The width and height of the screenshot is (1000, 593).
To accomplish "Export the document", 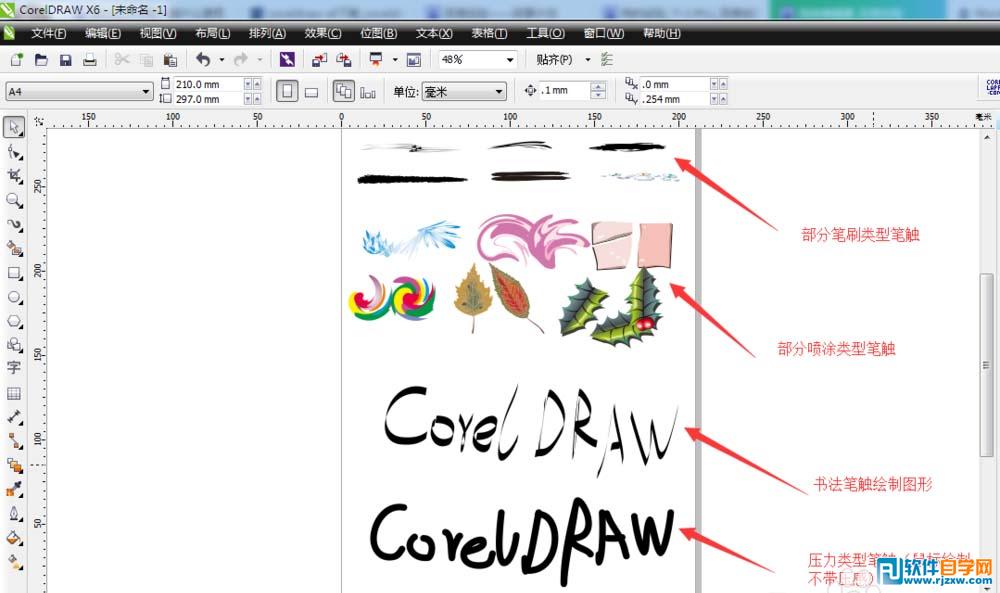I will [344, 60].
